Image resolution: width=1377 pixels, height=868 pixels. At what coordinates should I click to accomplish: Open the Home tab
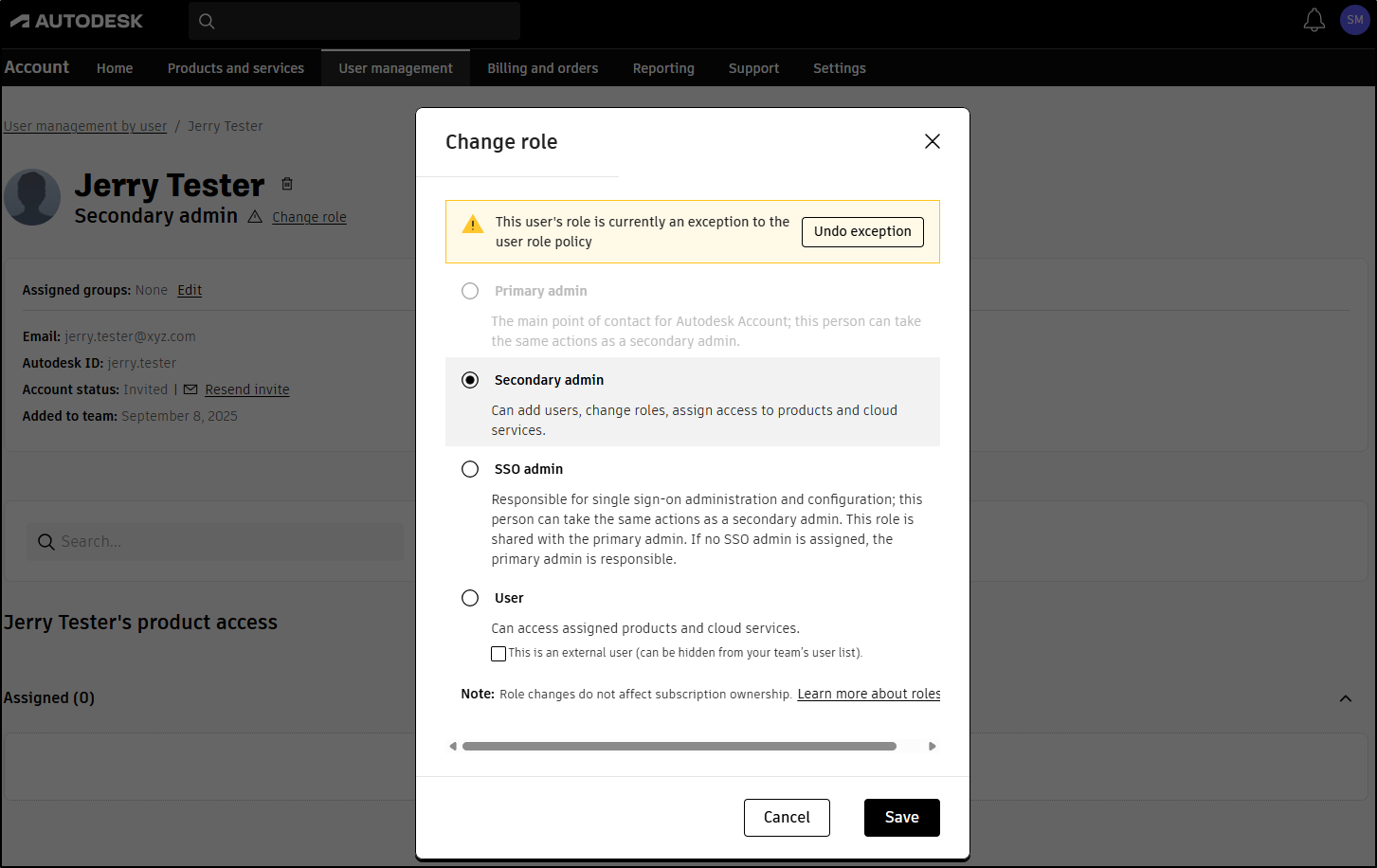tap(115, 68)
